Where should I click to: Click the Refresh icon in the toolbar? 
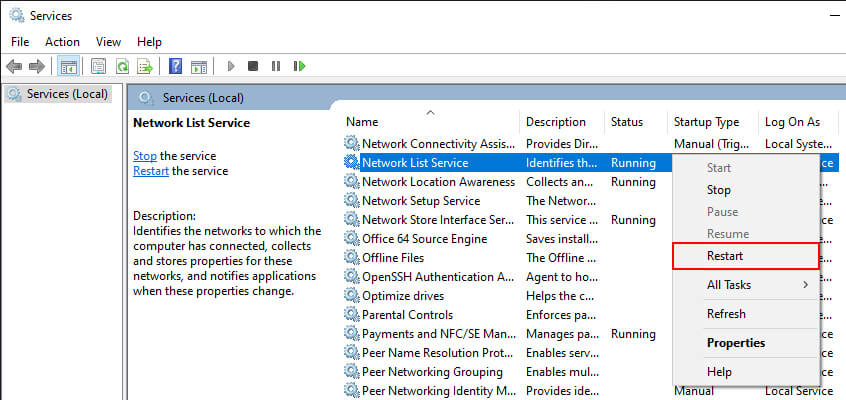[122, 66]
